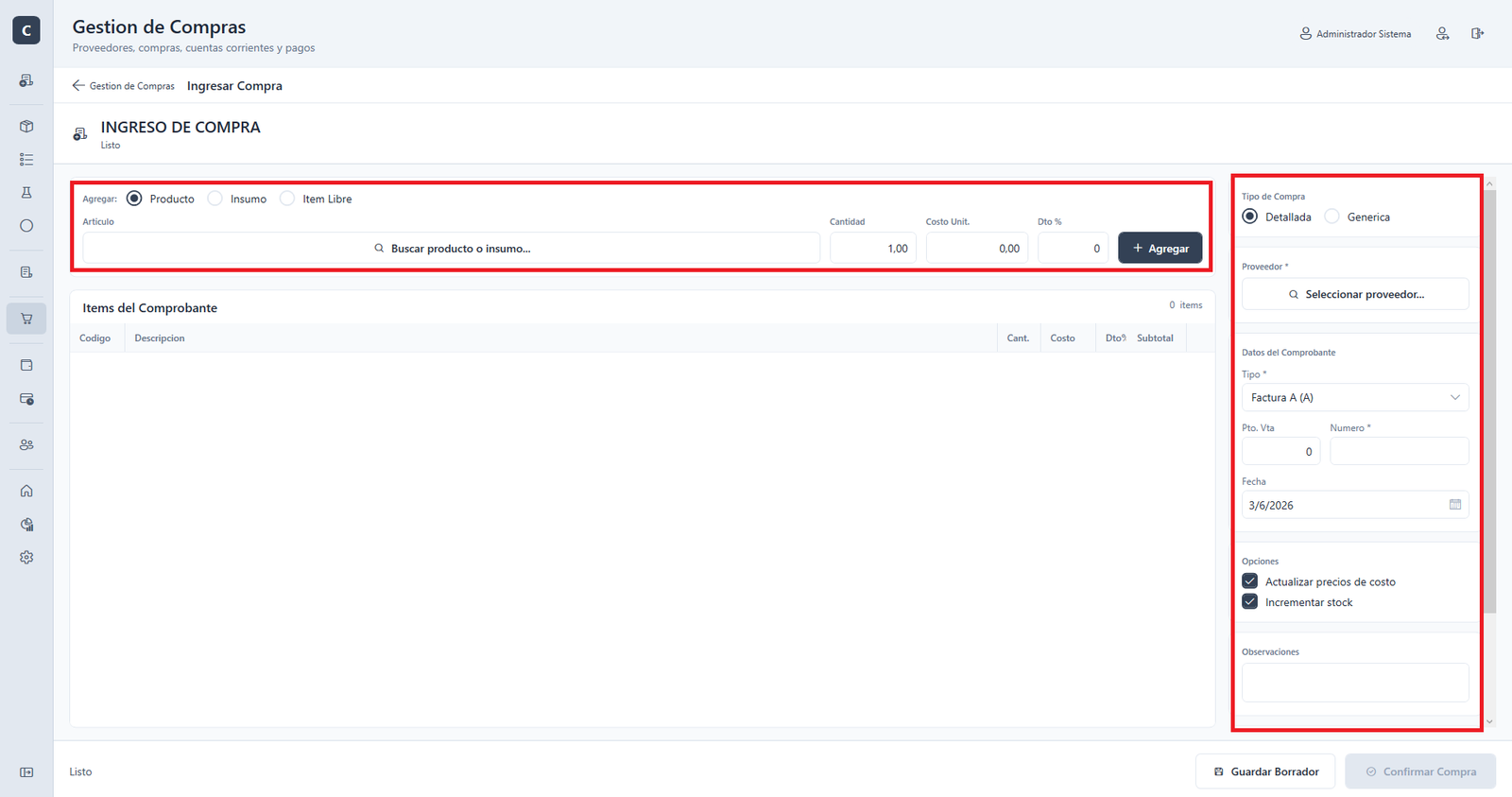The height and width of the screenshot is (797, 1512).
Task: Open the Tipo Factura A dropdown
Action: (1355, 398)
